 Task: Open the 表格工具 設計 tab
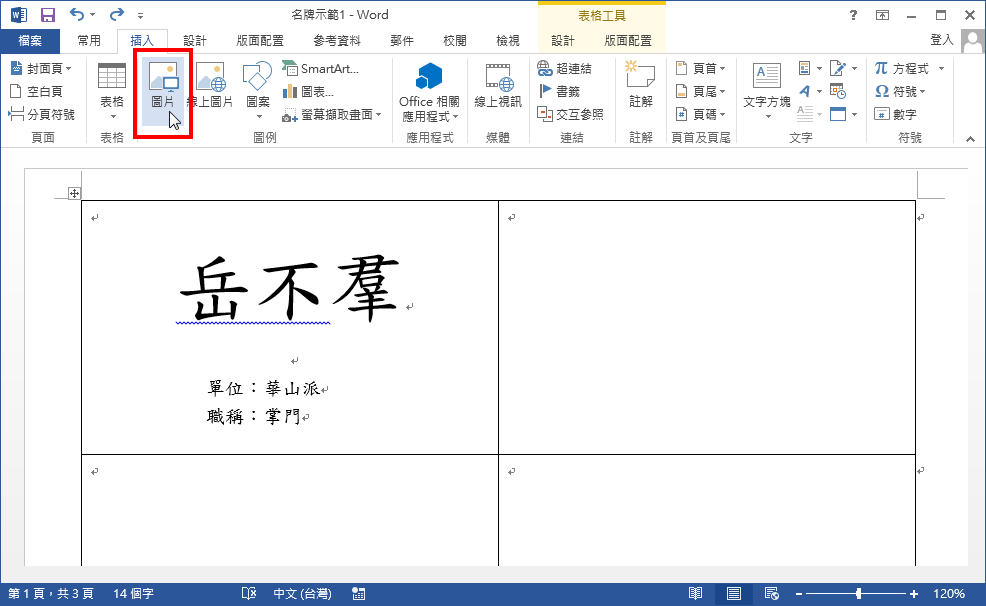[x=562, y=40]
